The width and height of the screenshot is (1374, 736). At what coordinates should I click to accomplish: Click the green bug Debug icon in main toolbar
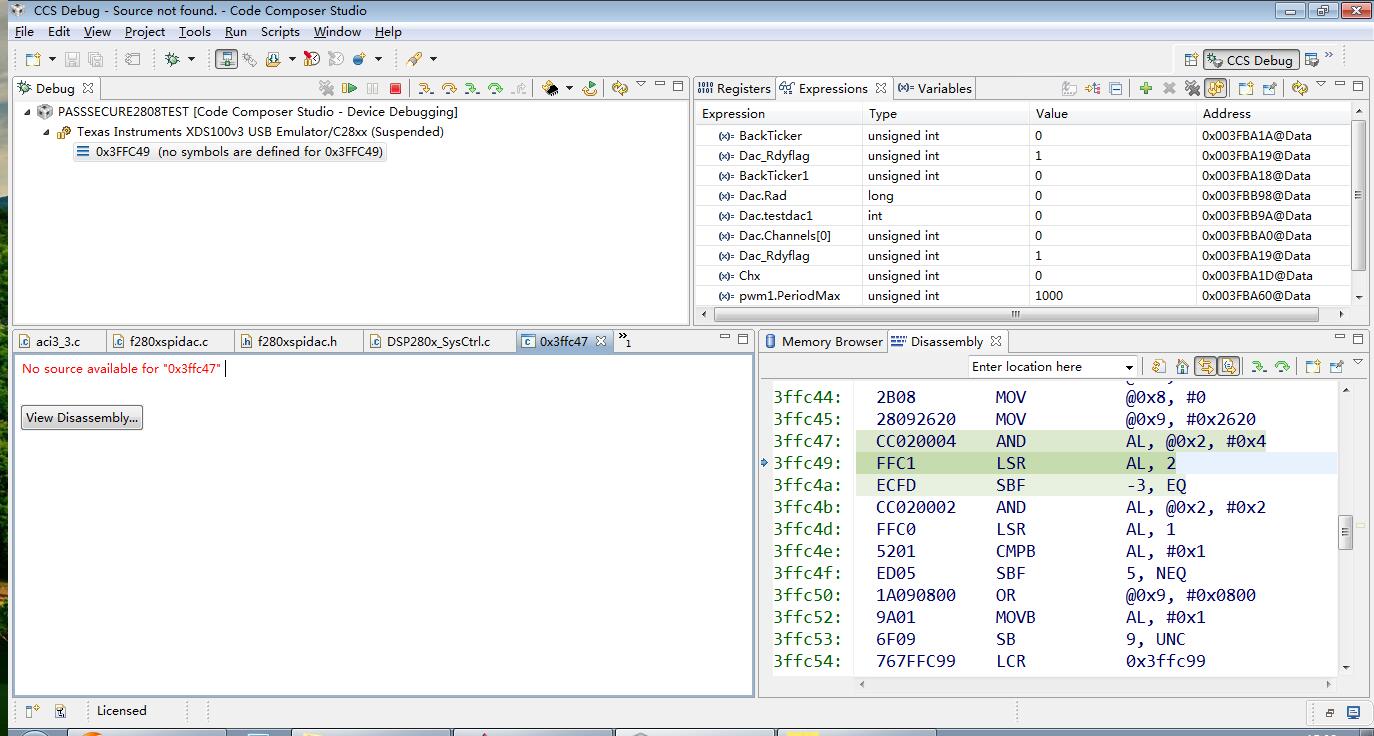click(x=172, y=59)
